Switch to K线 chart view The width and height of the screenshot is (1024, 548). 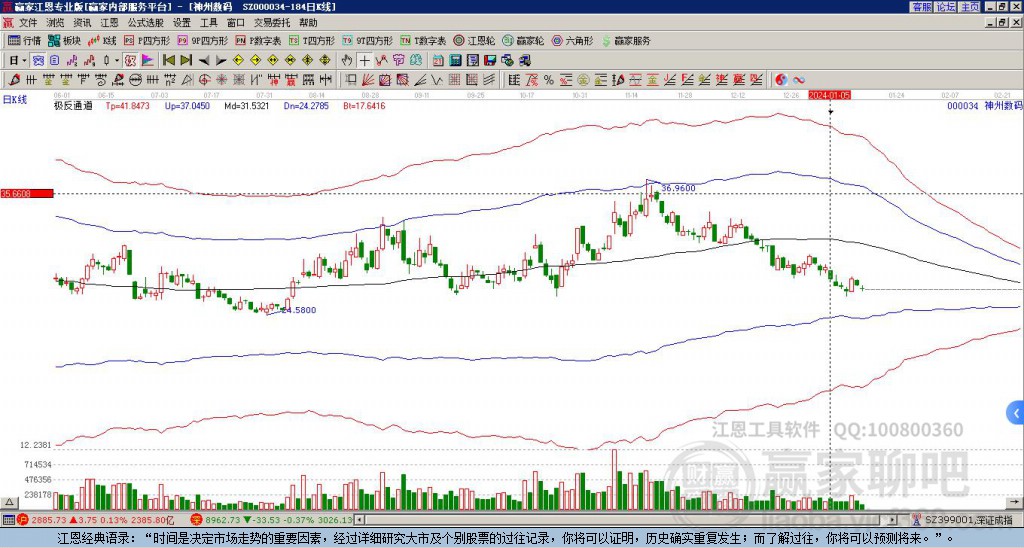click(x=102, y=40)
